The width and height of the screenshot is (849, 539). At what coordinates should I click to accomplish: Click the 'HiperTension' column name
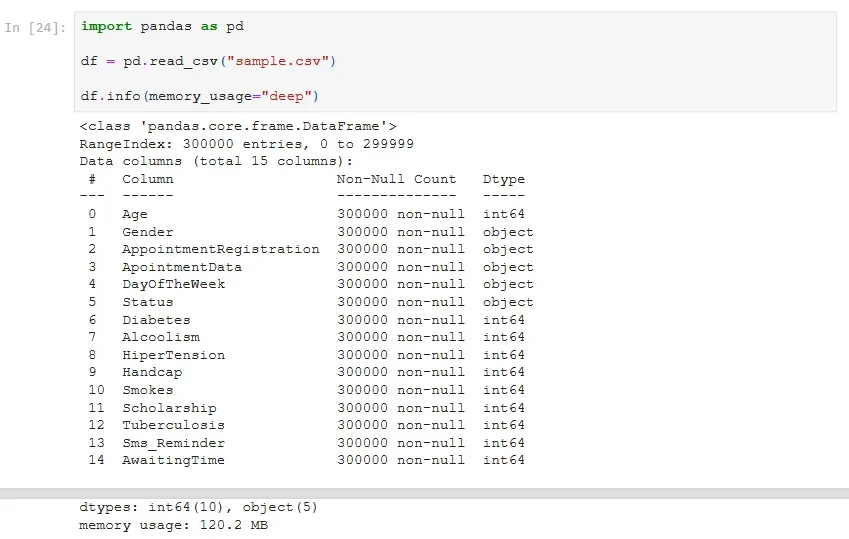173,355
